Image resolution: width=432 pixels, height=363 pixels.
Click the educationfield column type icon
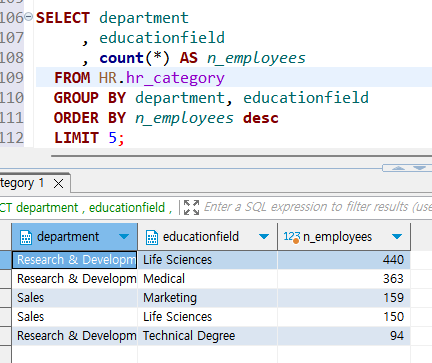(x=152, y=237)
